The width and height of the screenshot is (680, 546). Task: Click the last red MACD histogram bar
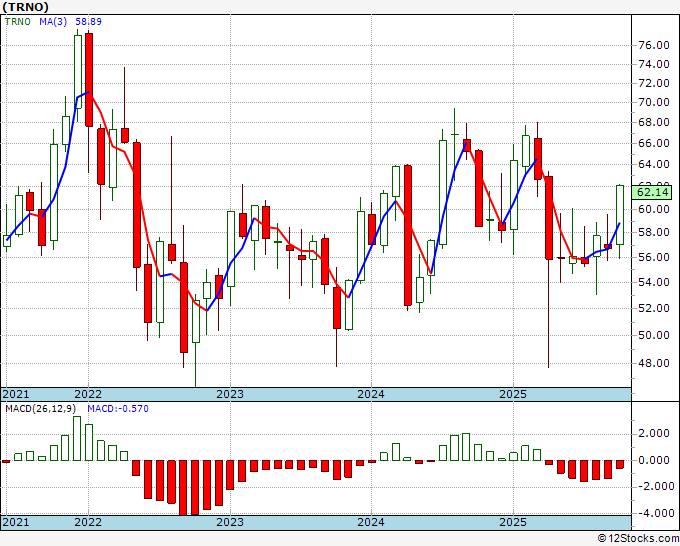click(x=620, y=464)
